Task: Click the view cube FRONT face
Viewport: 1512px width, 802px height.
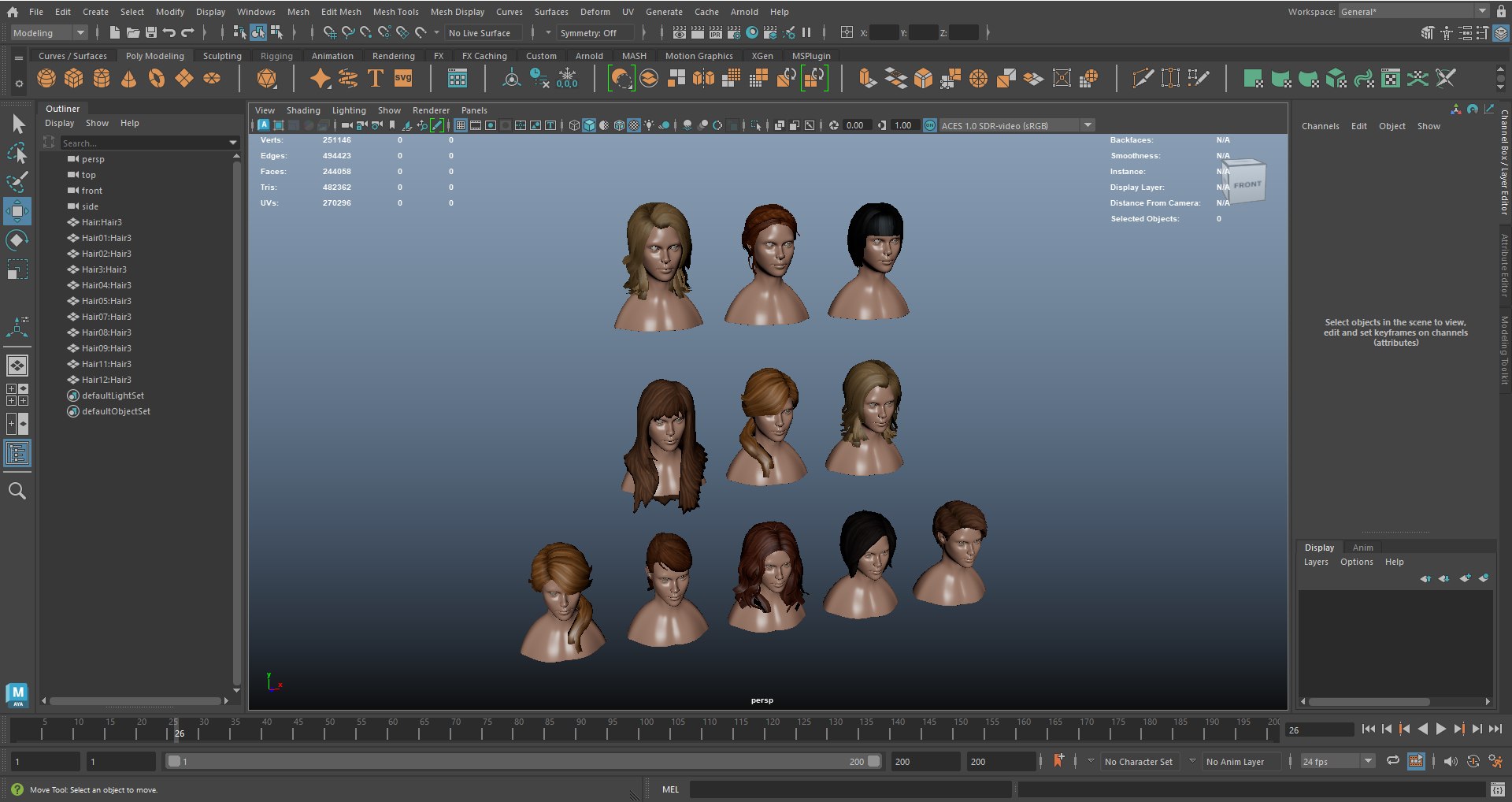Action: [x=1247, y=185]
